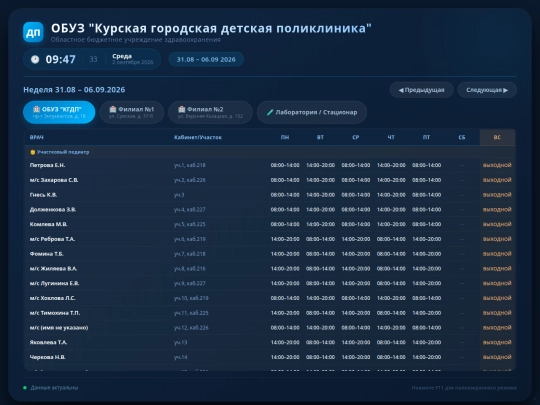Click the Среда weekday label
Screen dimensions: 540x405
(x=122, y=56)
